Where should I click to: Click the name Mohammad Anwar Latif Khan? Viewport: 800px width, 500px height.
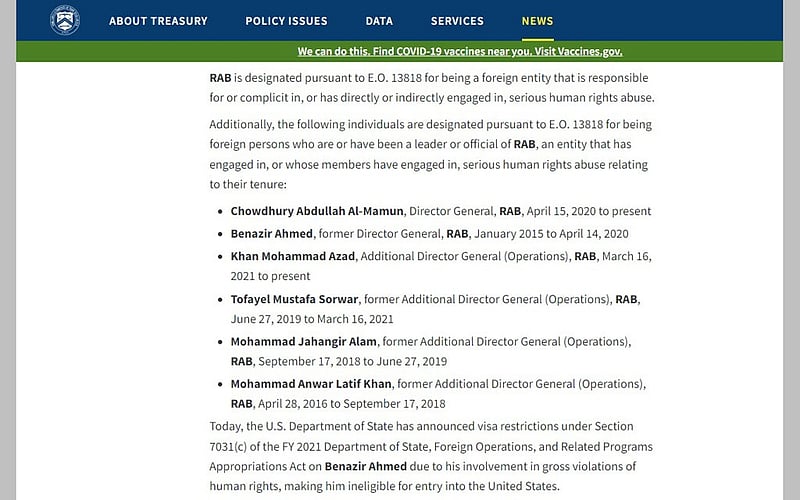[311, 384]
